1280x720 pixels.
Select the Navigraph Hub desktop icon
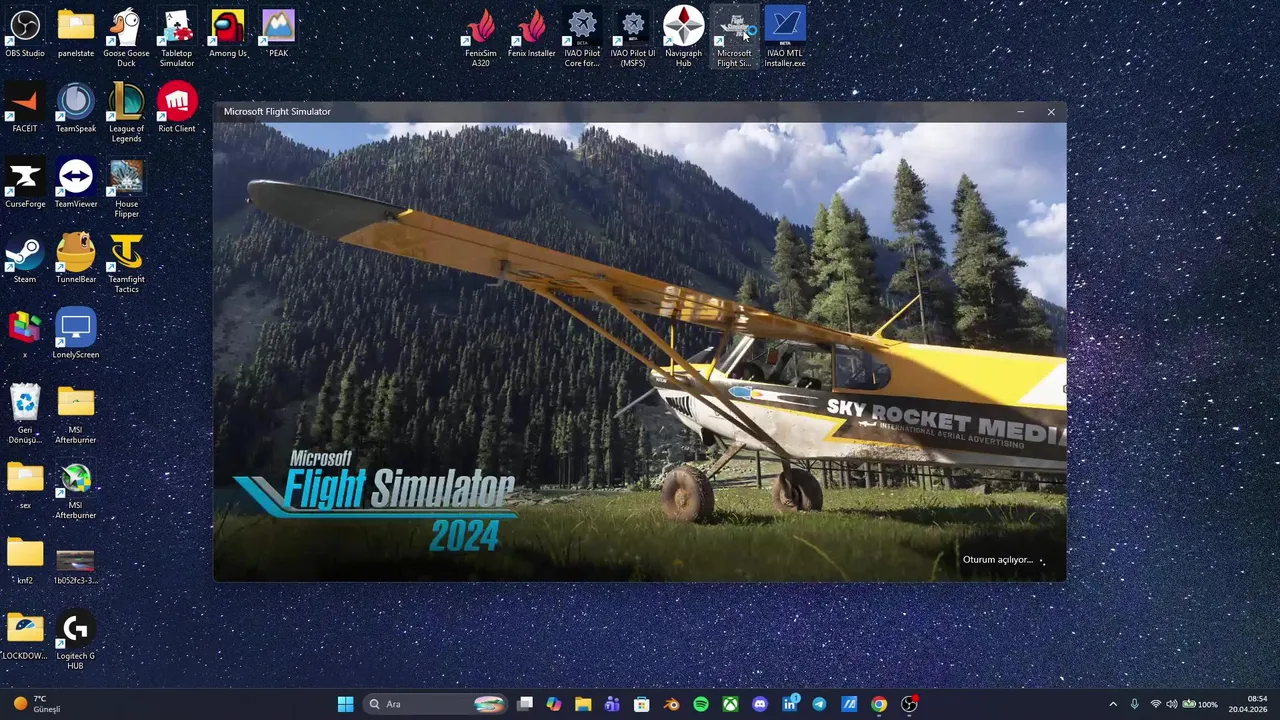684,37
